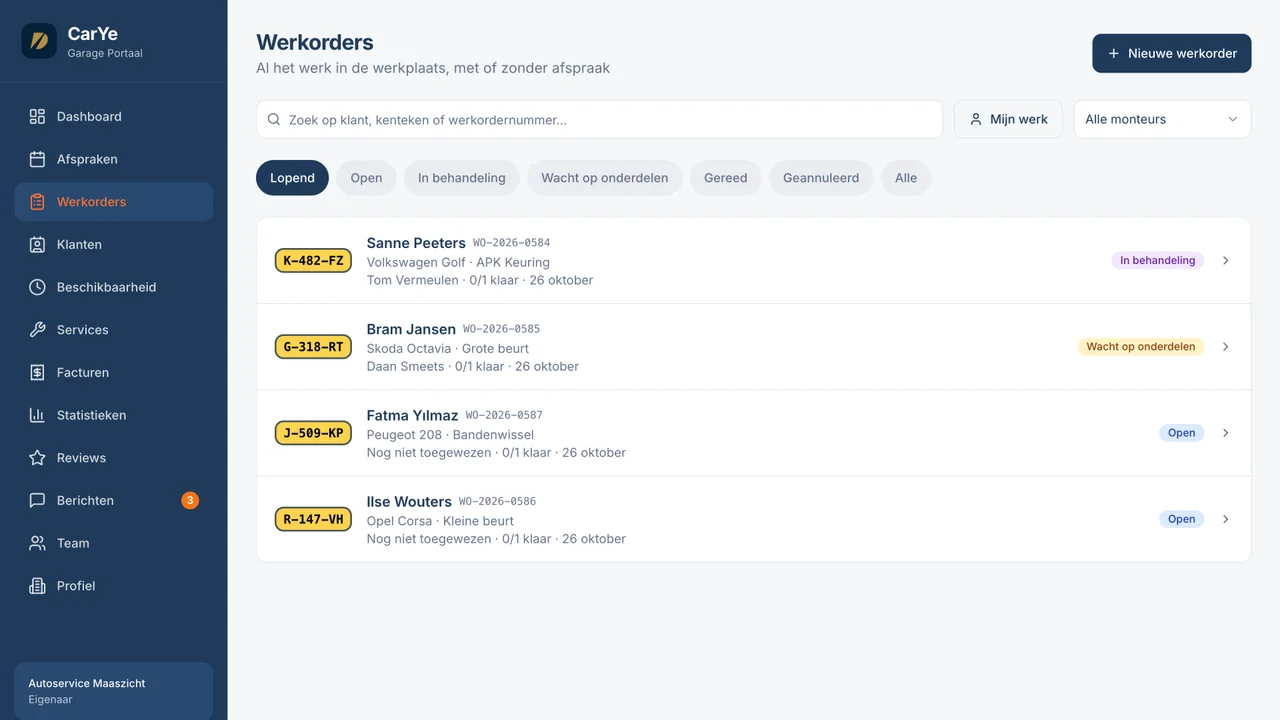
Task: Select the Alle filter tab
Action: click(x=906, y=178)
